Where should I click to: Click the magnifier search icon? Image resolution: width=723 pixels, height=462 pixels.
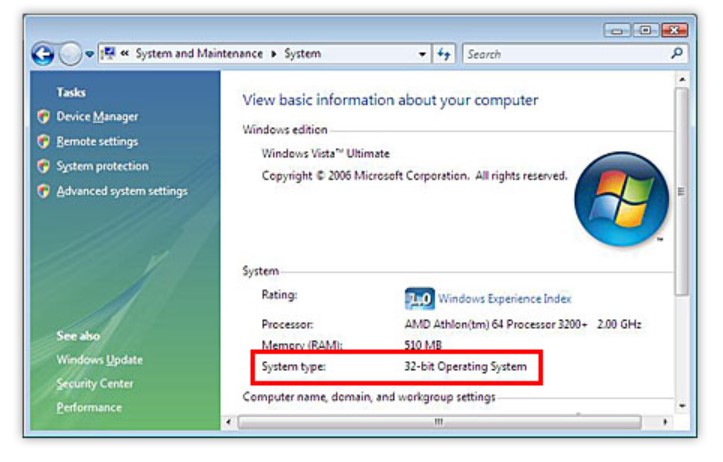[x=677, y=53]
